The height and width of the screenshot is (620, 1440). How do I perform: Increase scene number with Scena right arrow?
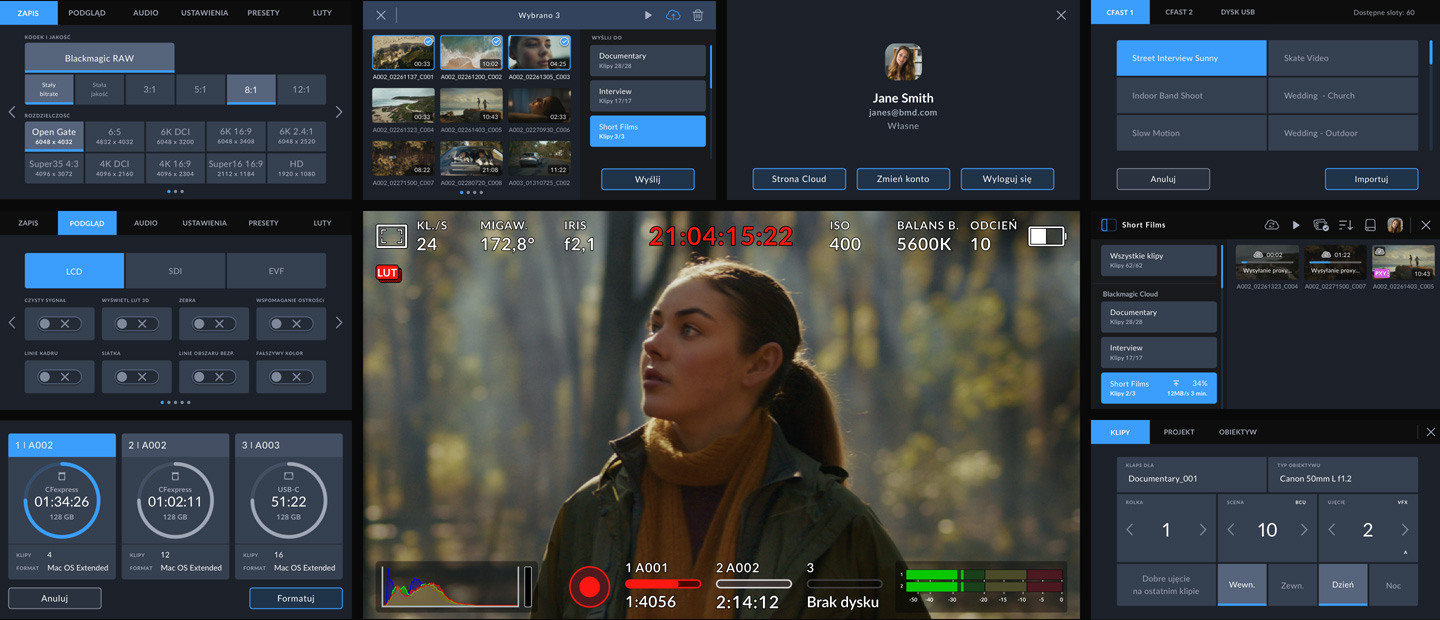1304,530
